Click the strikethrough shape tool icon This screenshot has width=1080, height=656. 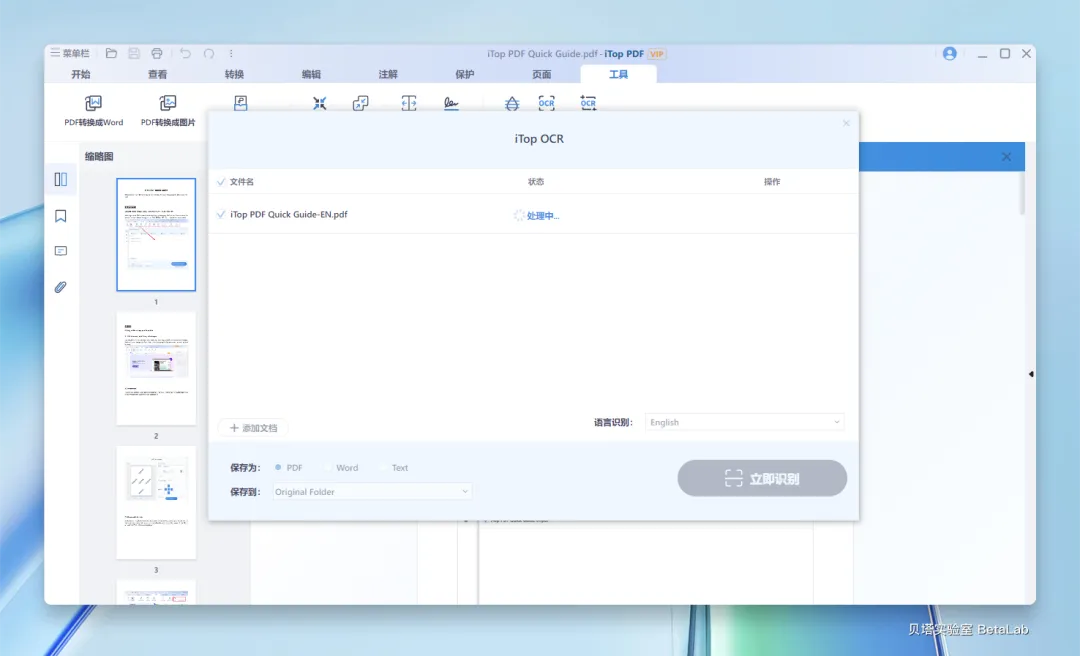point(512,103)
